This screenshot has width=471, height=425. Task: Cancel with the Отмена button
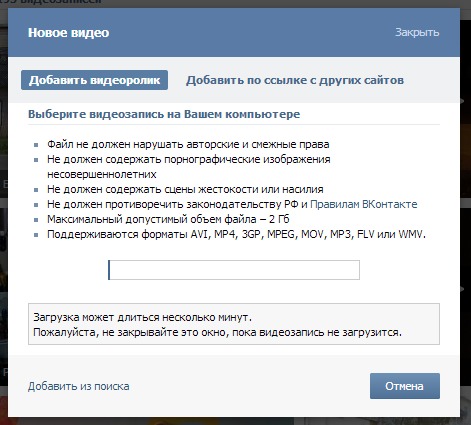coord(405,386)
